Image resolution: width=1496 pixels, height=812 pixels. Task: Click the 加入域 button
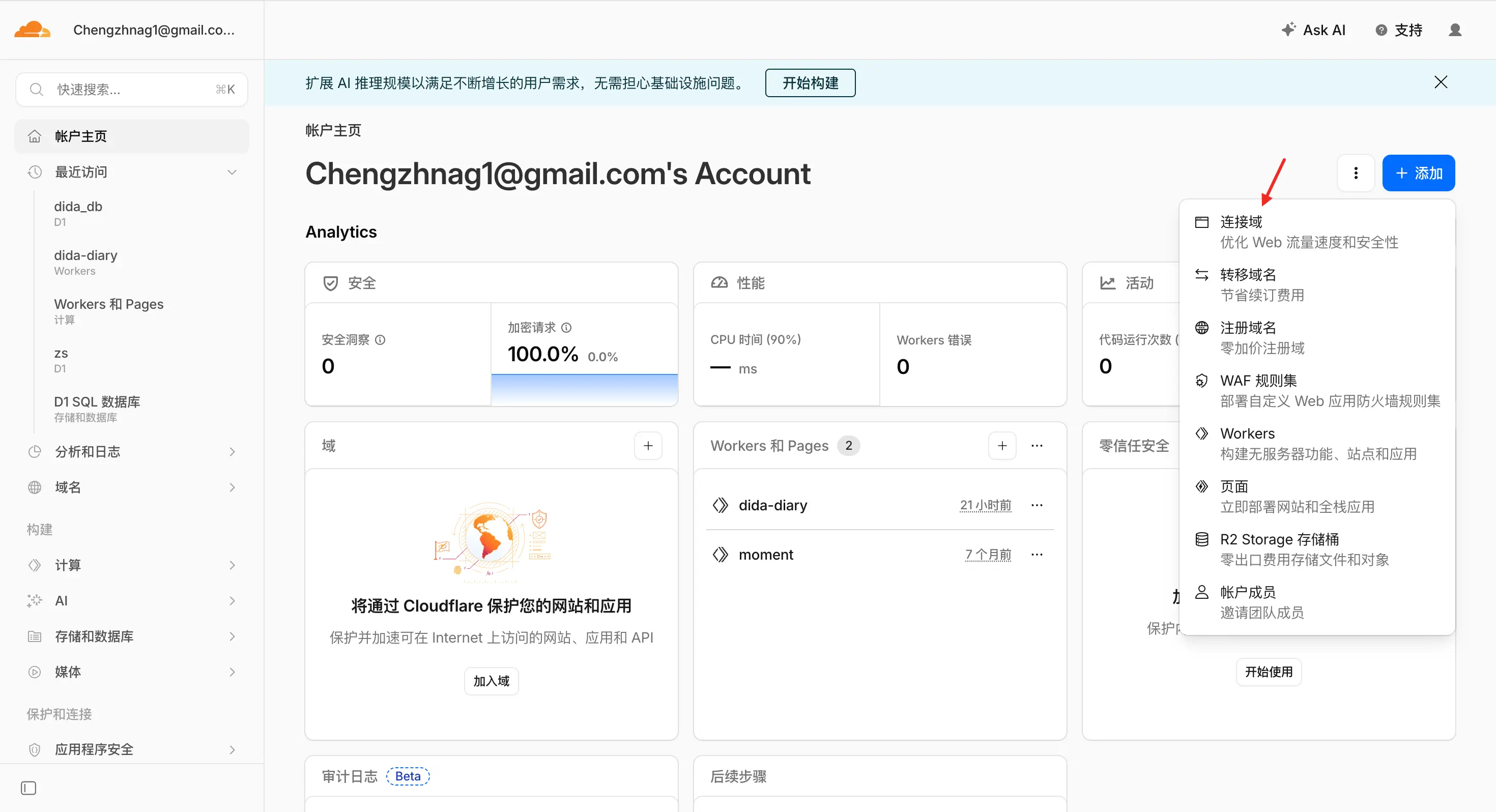pos(491,681)
